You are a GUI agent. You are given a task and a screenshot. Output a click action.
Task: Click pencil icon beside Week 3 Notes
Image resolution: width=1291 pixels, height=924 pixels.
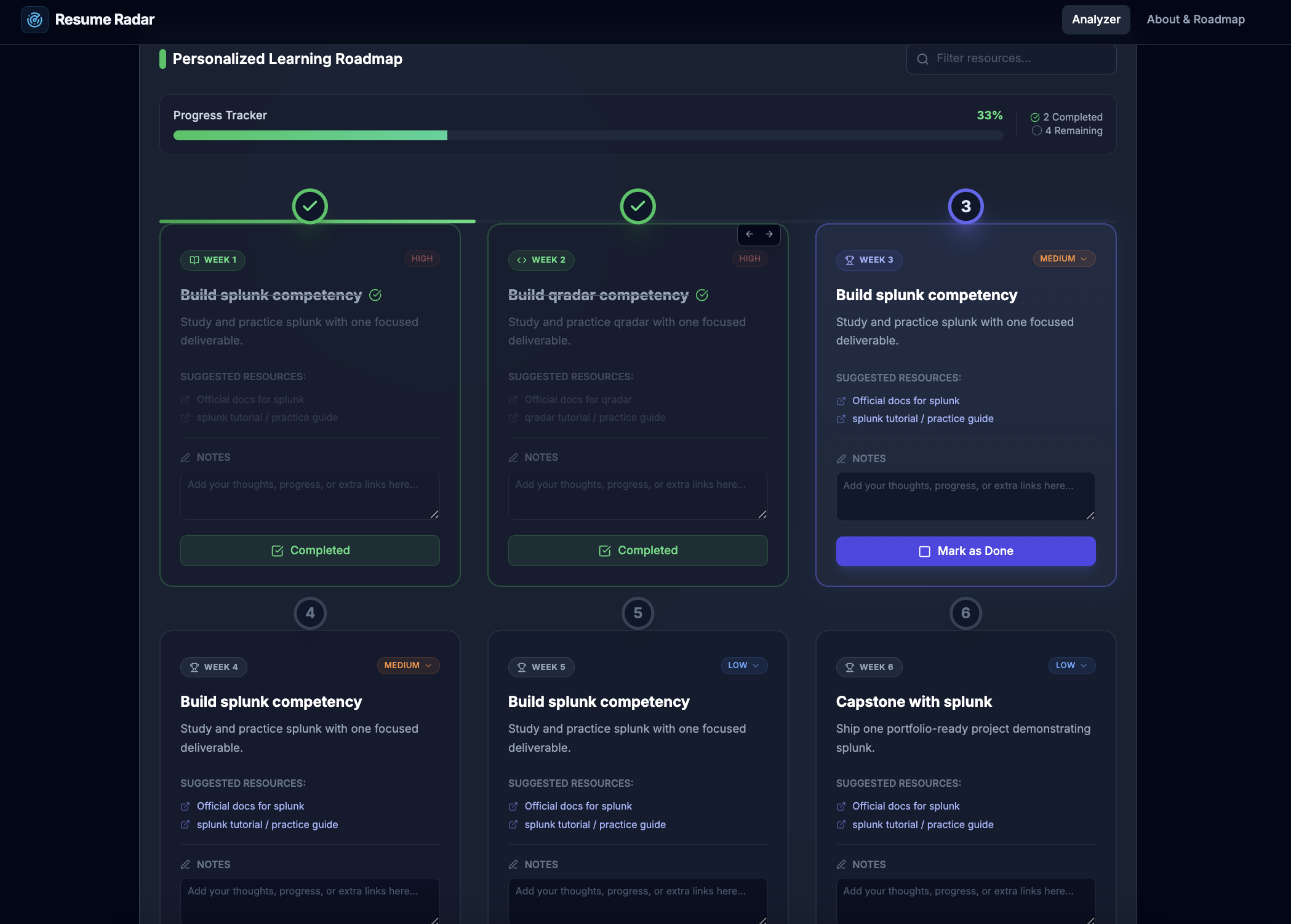pyautogui.click(x=841, y=459)
